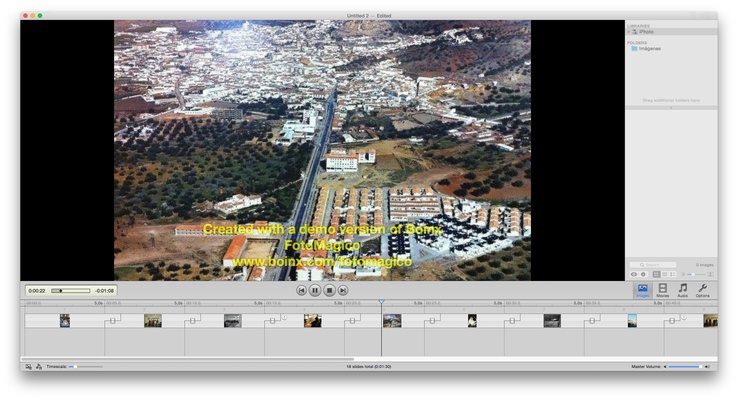The width and height of the screenshot is (738, 400).
Task: Click the 0 images count label
Action: click(705, 265)
